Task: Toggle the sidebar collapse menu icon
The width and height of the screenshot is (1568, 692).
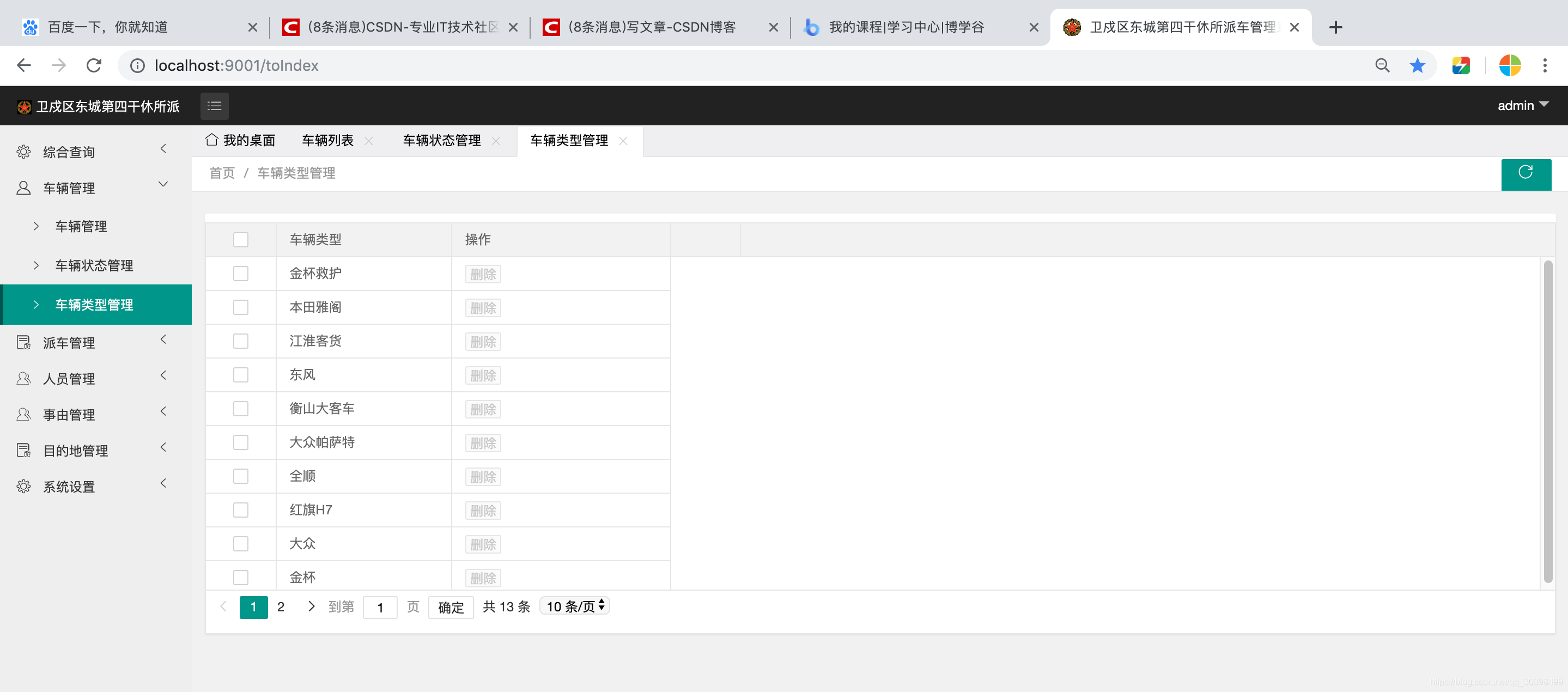Action: [x=214, y=106]
